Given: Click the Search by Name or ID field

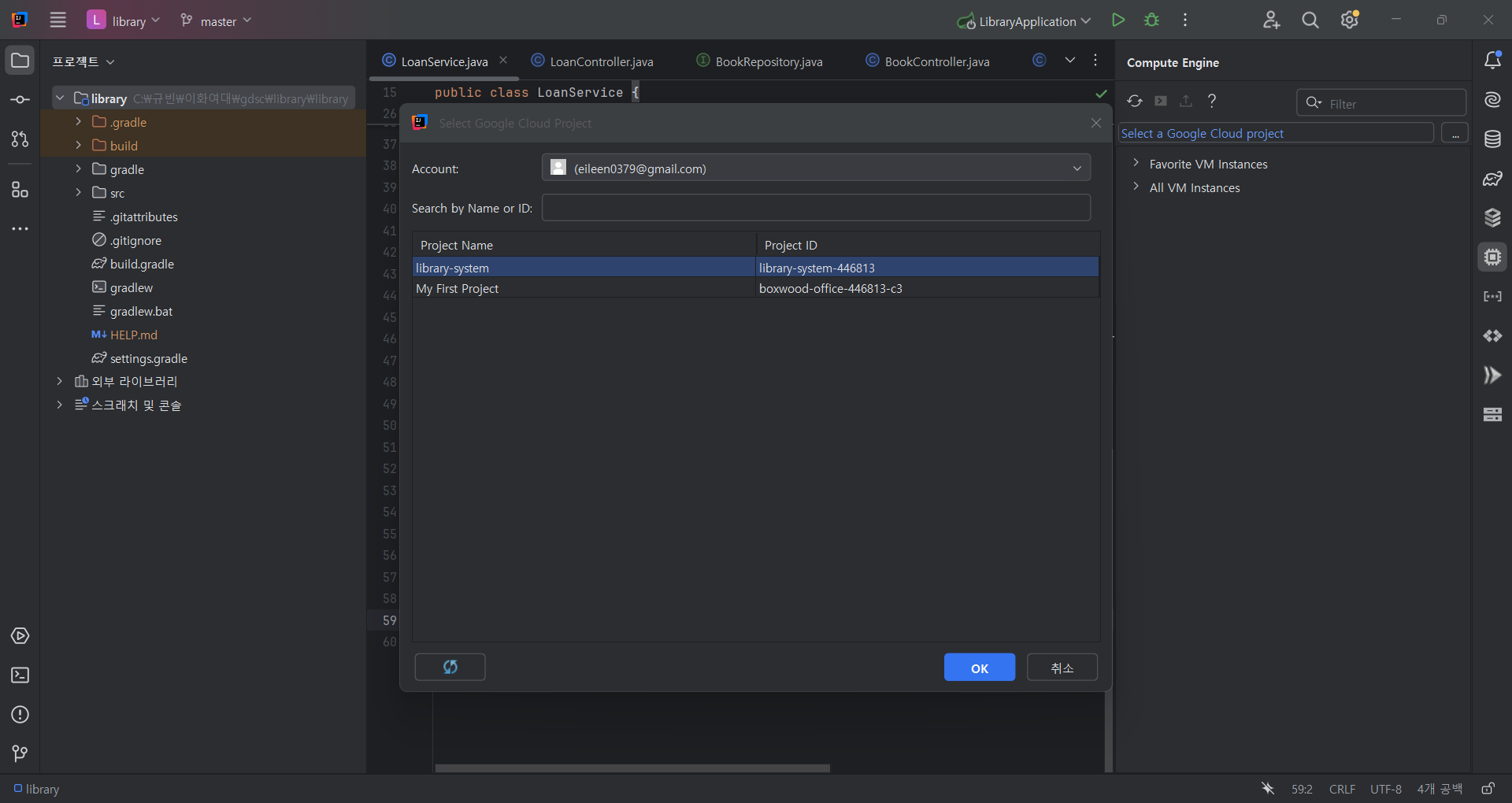Looking at the screenshot, I should (x=817, y=208).
